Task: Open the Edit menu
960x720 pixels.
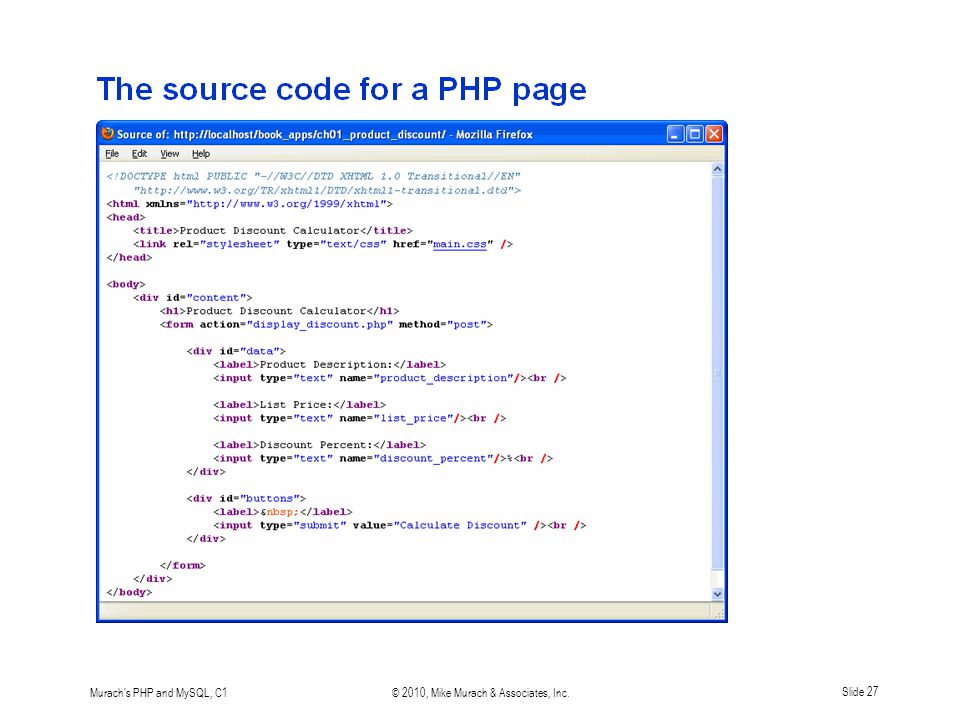Action: (140, 154)
